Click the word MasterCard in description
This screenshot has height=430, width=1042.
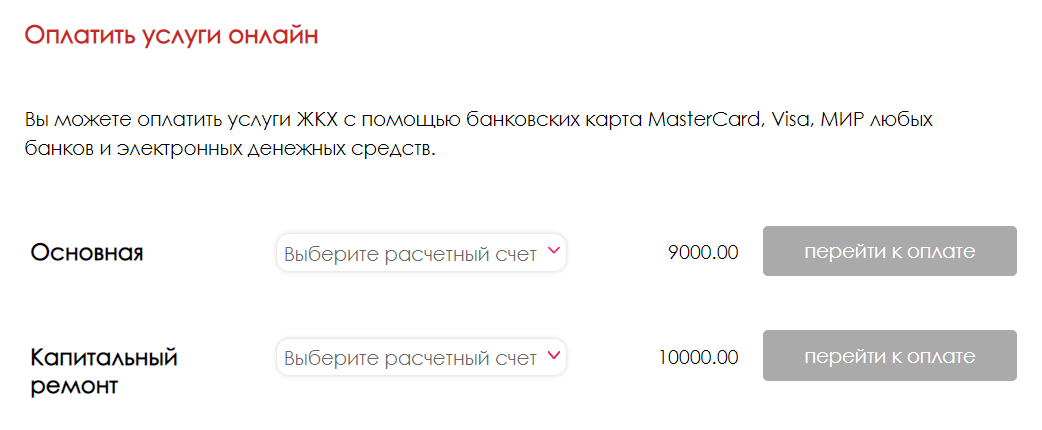click(703, 120)
